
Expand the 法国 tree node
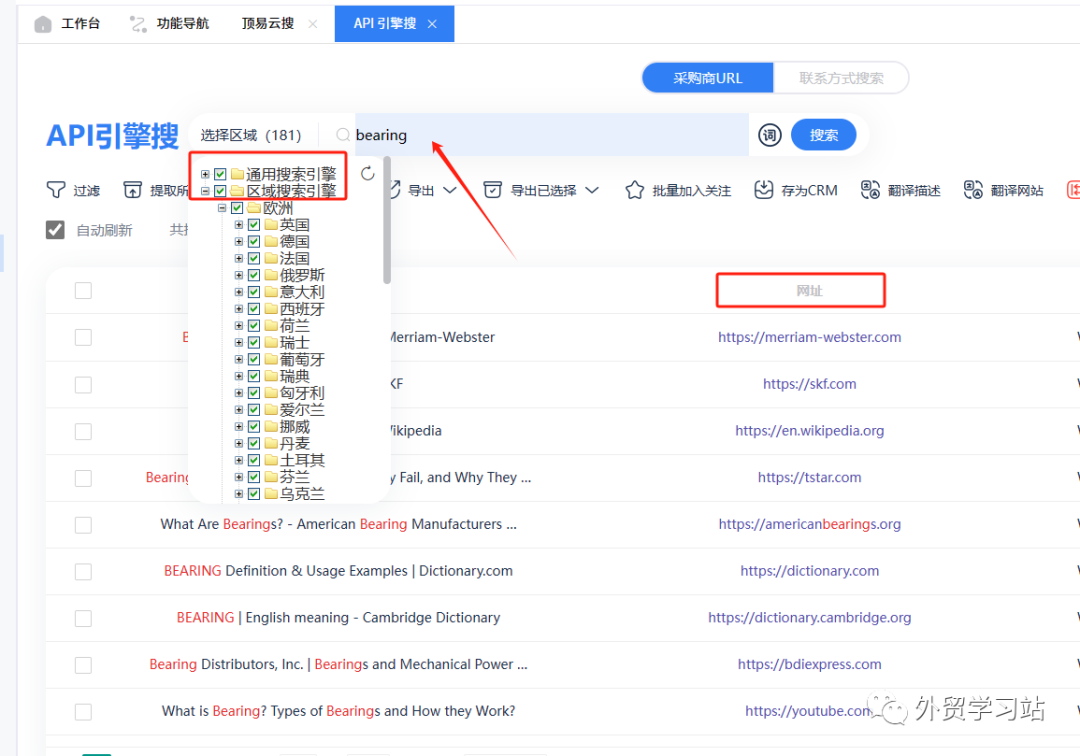pos(238,258)
